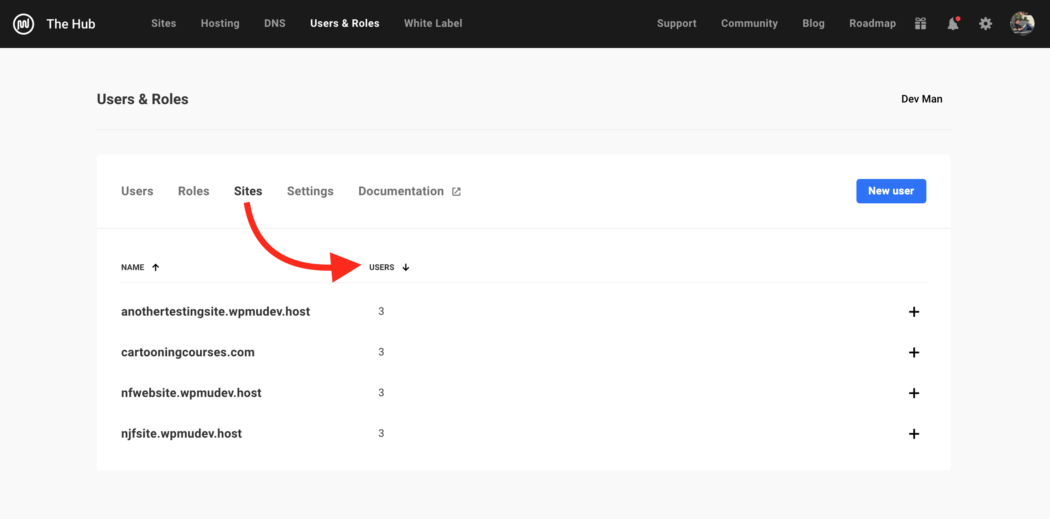1050x519 pixels.
Task: Click the Documentation external link icon
Action: (456, 192)
